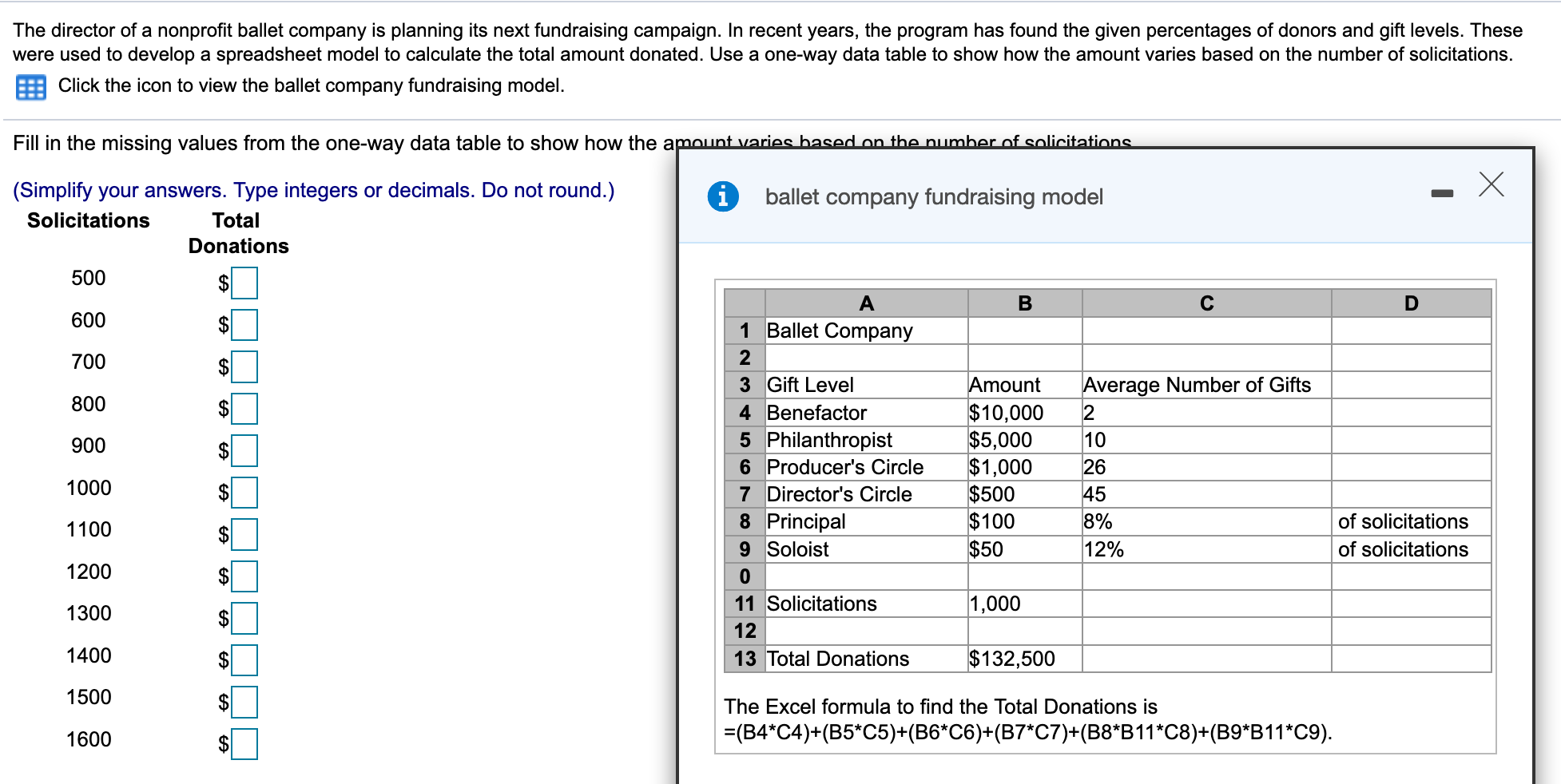Screen dimensions: 1561x784
Task: Click column header C in the spreadsheet
Action: 1206,303
